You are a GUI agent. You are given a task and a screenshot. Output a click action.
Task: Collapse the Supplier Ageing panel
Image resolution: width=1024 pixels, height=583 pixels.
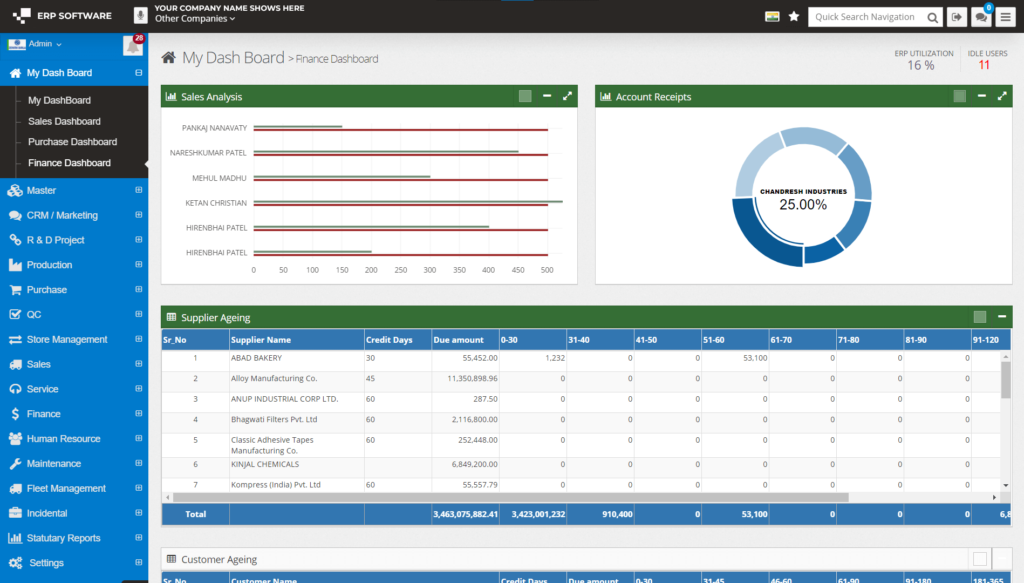pos(1002,317)
